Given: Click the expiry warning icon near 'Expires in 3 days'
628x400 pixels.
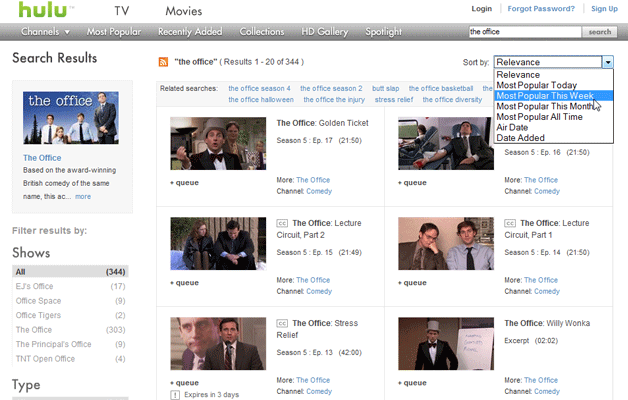Looking at the screenshot, I should pos(175,395).
